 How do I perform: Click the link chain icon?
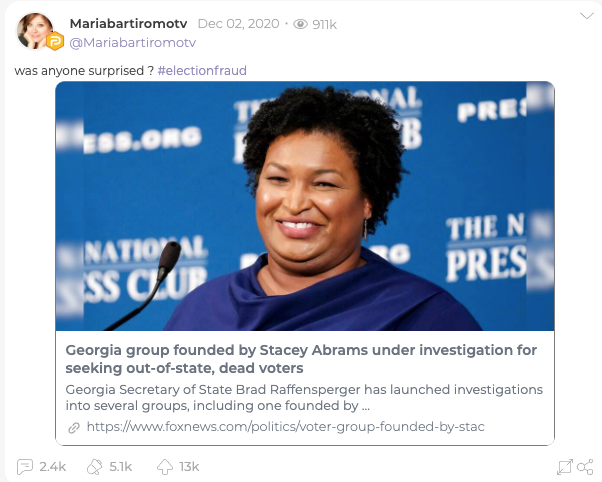click(74, 427)
